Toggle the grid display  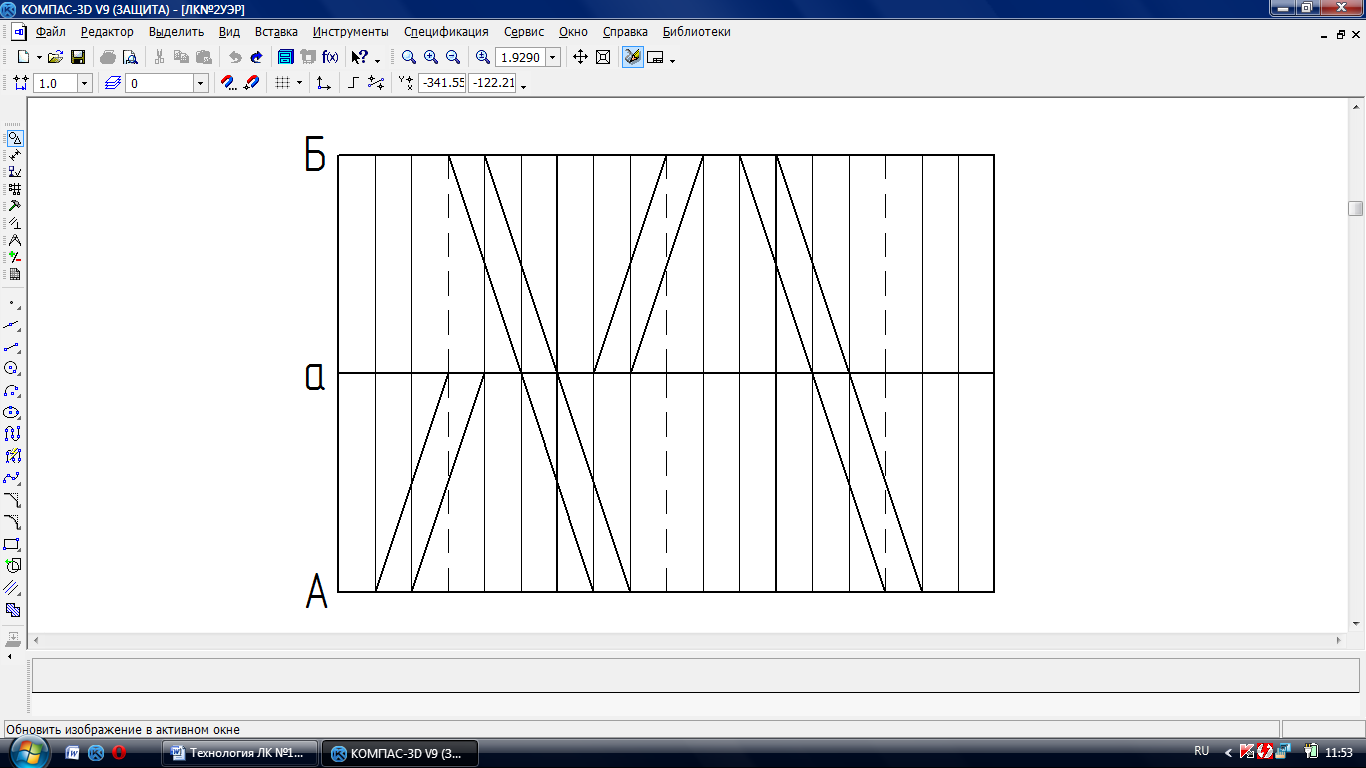tap(282, 83)
